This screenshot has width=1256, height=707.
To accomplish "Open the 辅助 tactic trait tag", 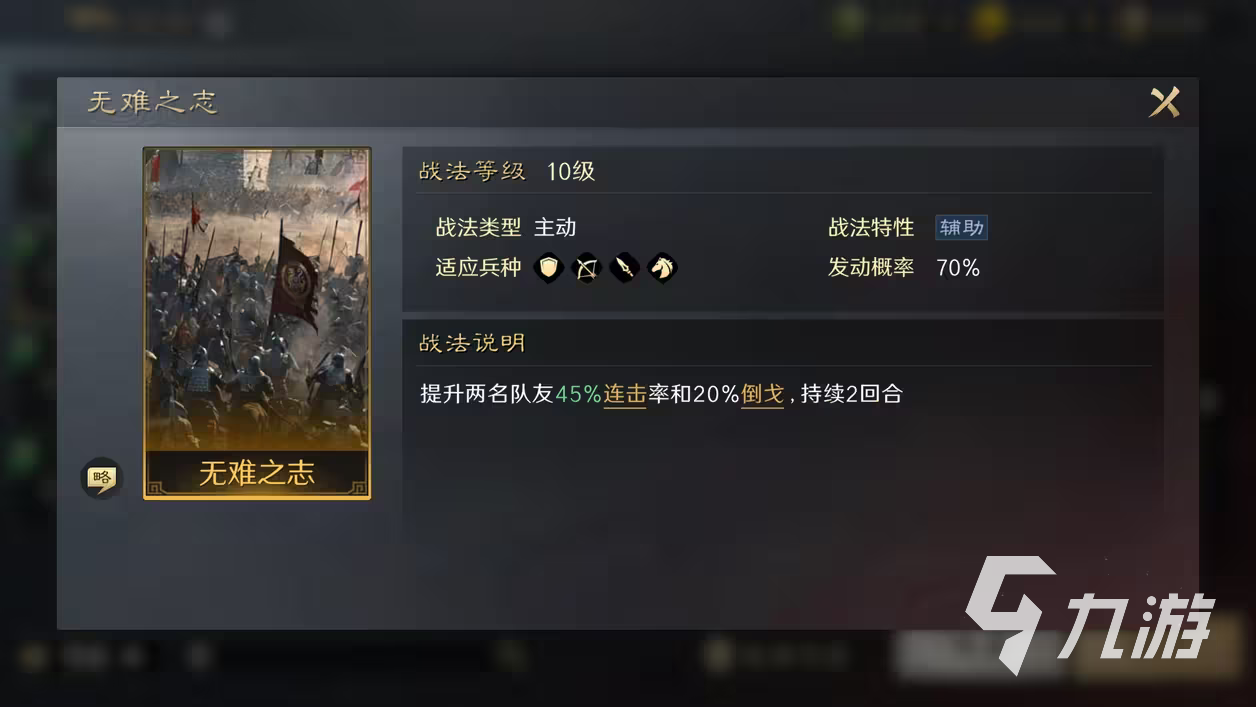I will [961, 227].
